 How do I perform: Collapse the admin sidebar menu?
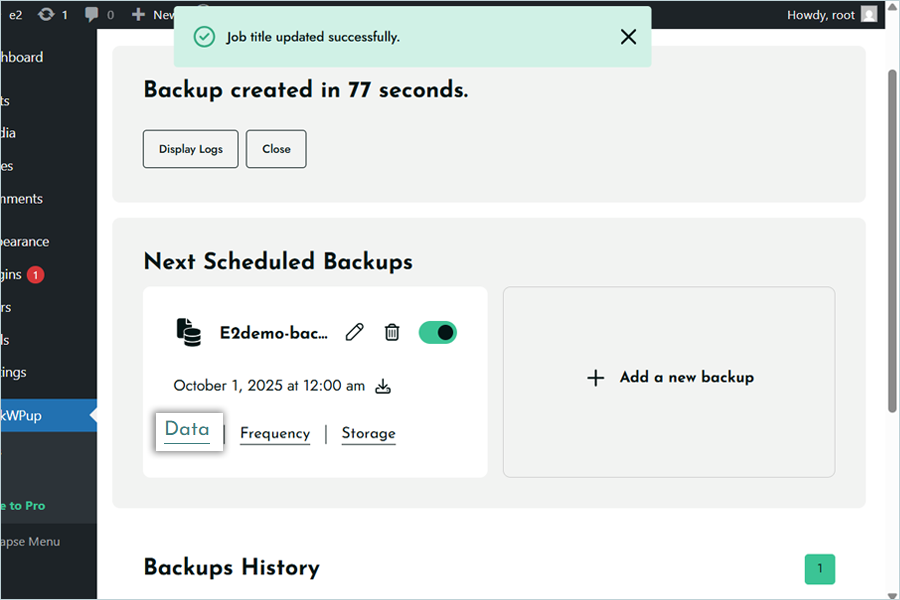coord(30,541)
